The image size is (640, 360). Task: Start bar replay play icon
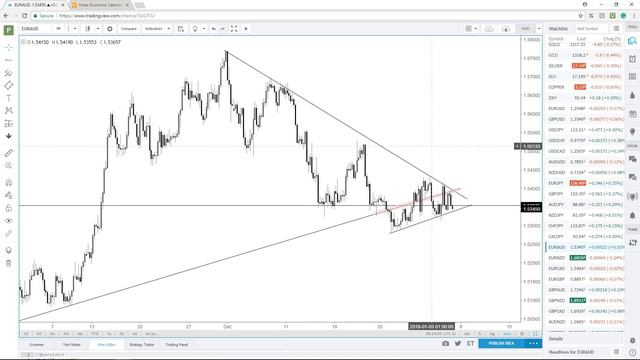[246, 29]
